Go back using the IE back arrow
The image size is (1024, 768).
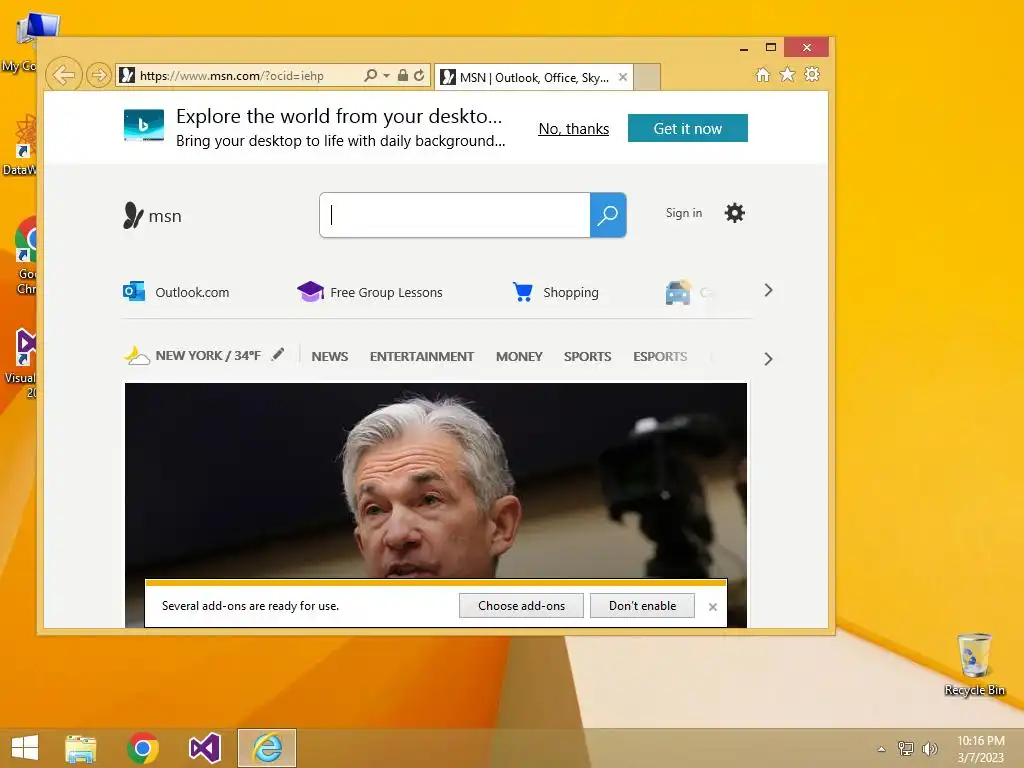click(63, 75)
